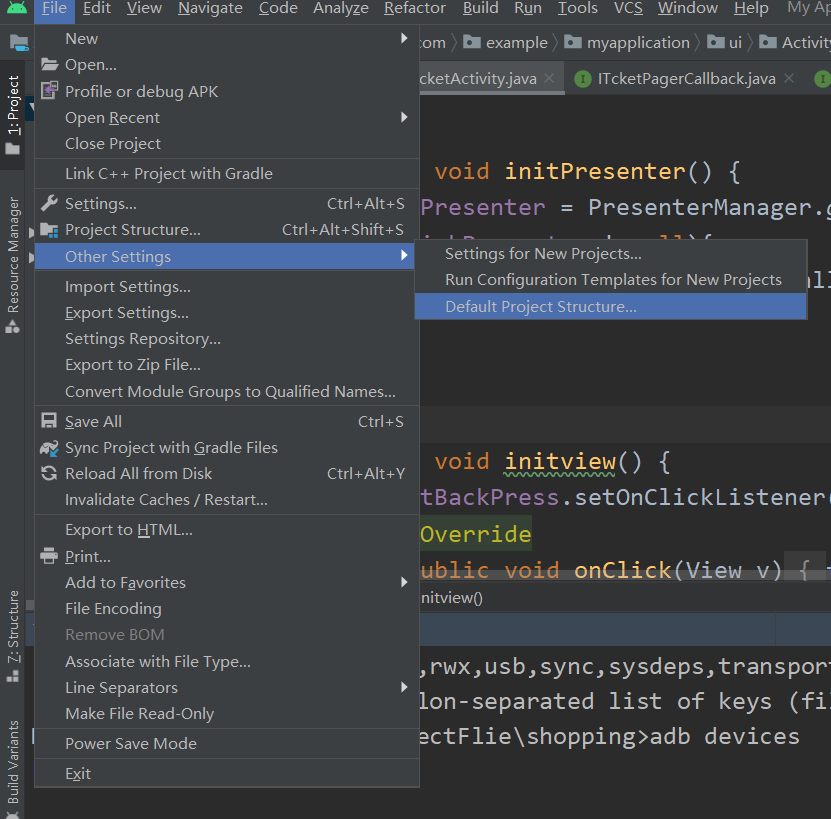831x819 pixels.
Task: Open the Tools menu
Action: point(578,8)
